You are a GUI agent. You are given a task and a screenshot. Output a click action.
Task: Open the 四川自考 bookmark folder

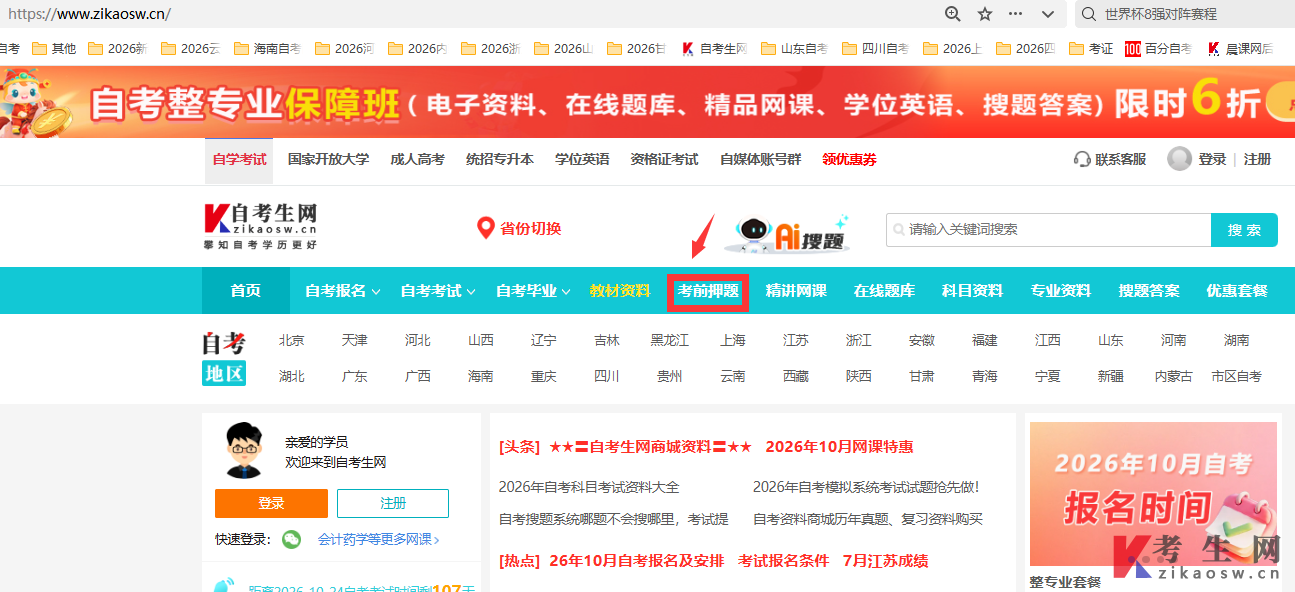[x=875, y=48]
